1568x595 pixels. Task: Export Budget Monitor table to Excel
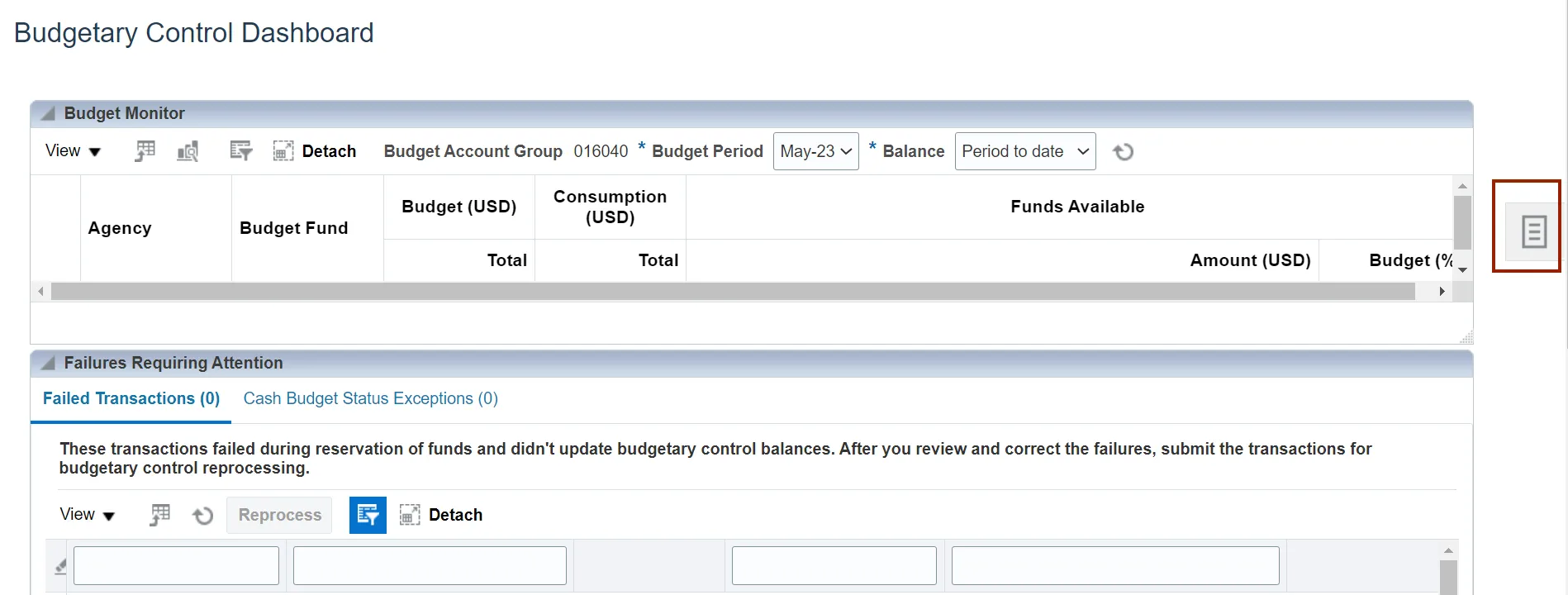pyautogui.click(x=145, y=151)
